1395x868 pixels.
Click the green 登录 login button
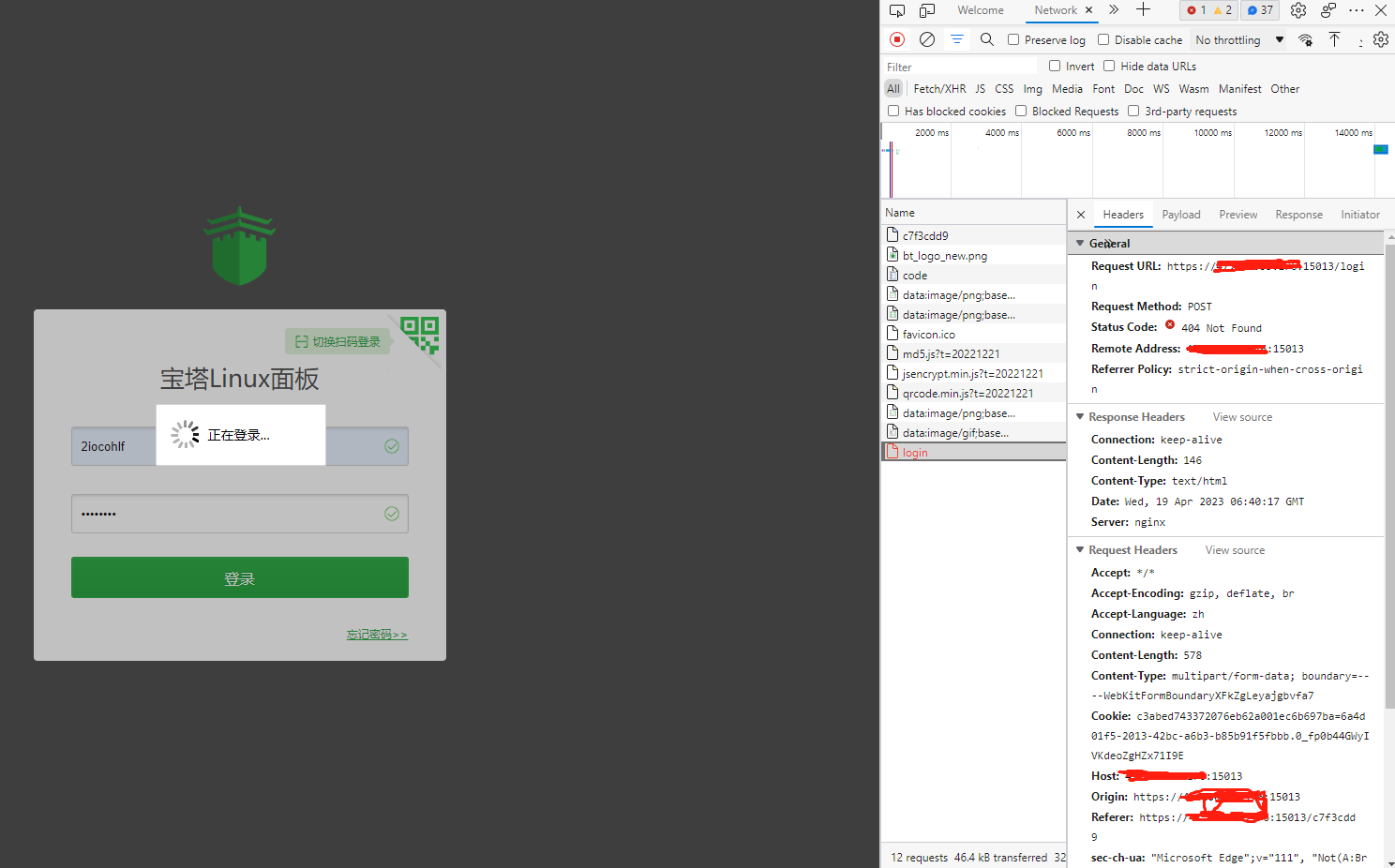tap(240, 577)
